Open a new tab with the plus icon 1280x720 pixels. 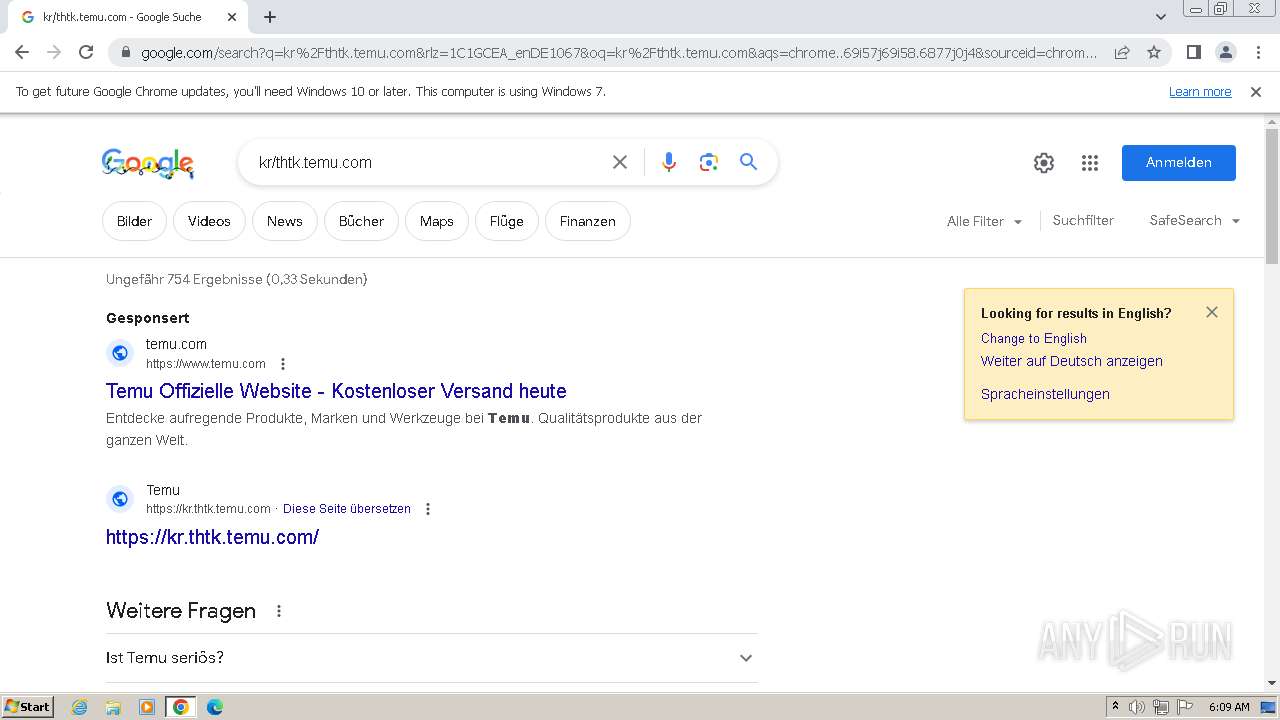click(270, 17)
